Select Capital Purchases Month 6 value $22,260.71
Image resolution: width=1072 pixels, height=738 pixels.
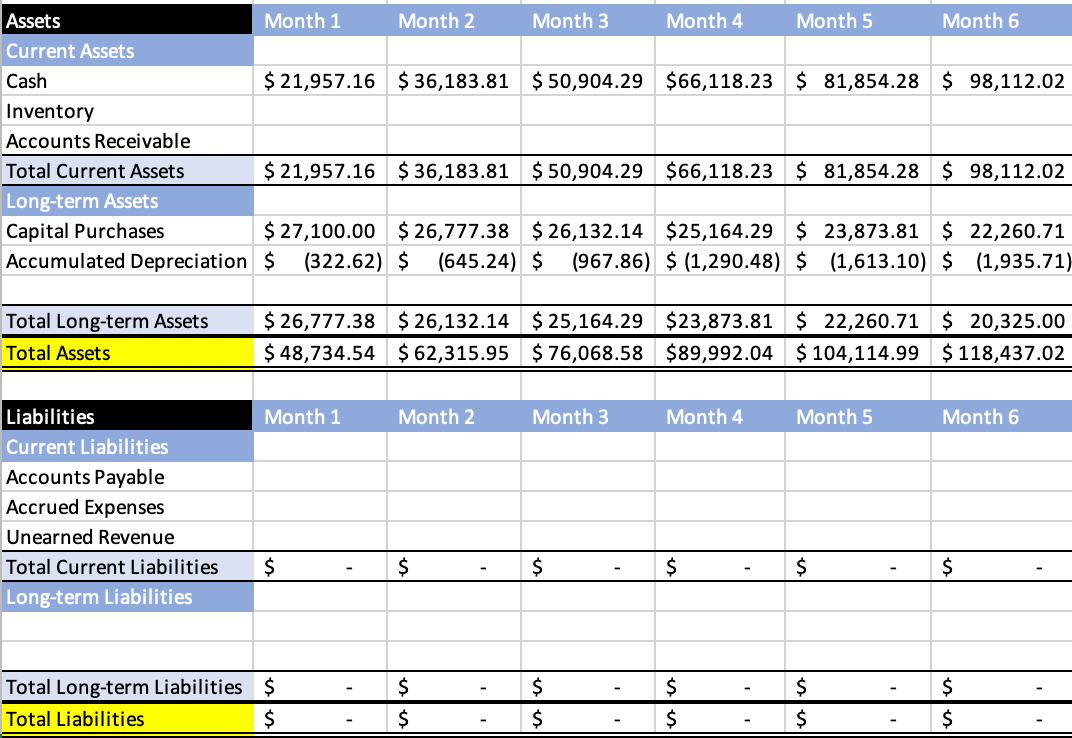[x=1002, y=231]
